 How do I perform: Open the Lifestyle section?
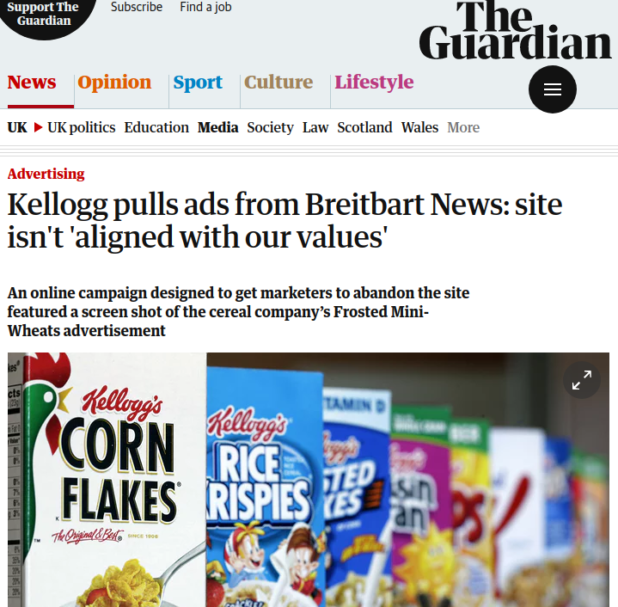[374, 83]
